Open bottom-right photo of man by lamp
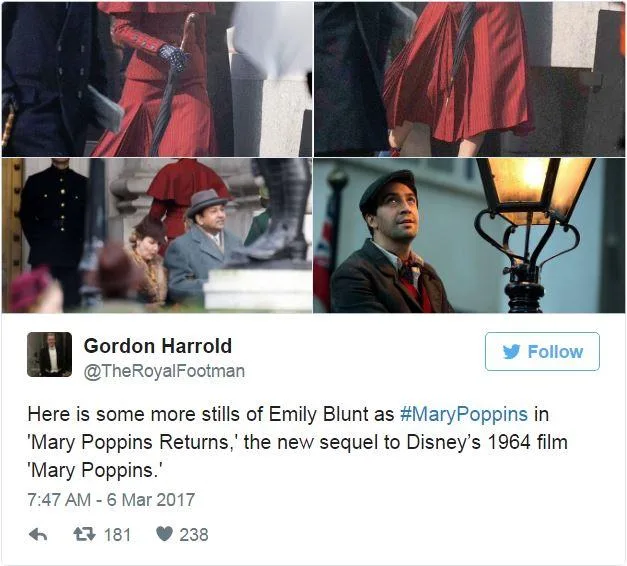The width and height of the screenshot is (627, 566). [469, 235]
